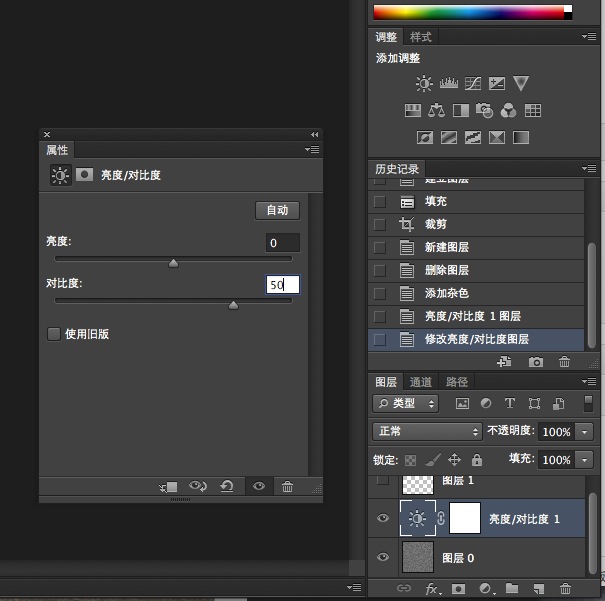Open the 正常 blend mode dropdown
This screenshot has width=605, height=601.
click(426, 432)
